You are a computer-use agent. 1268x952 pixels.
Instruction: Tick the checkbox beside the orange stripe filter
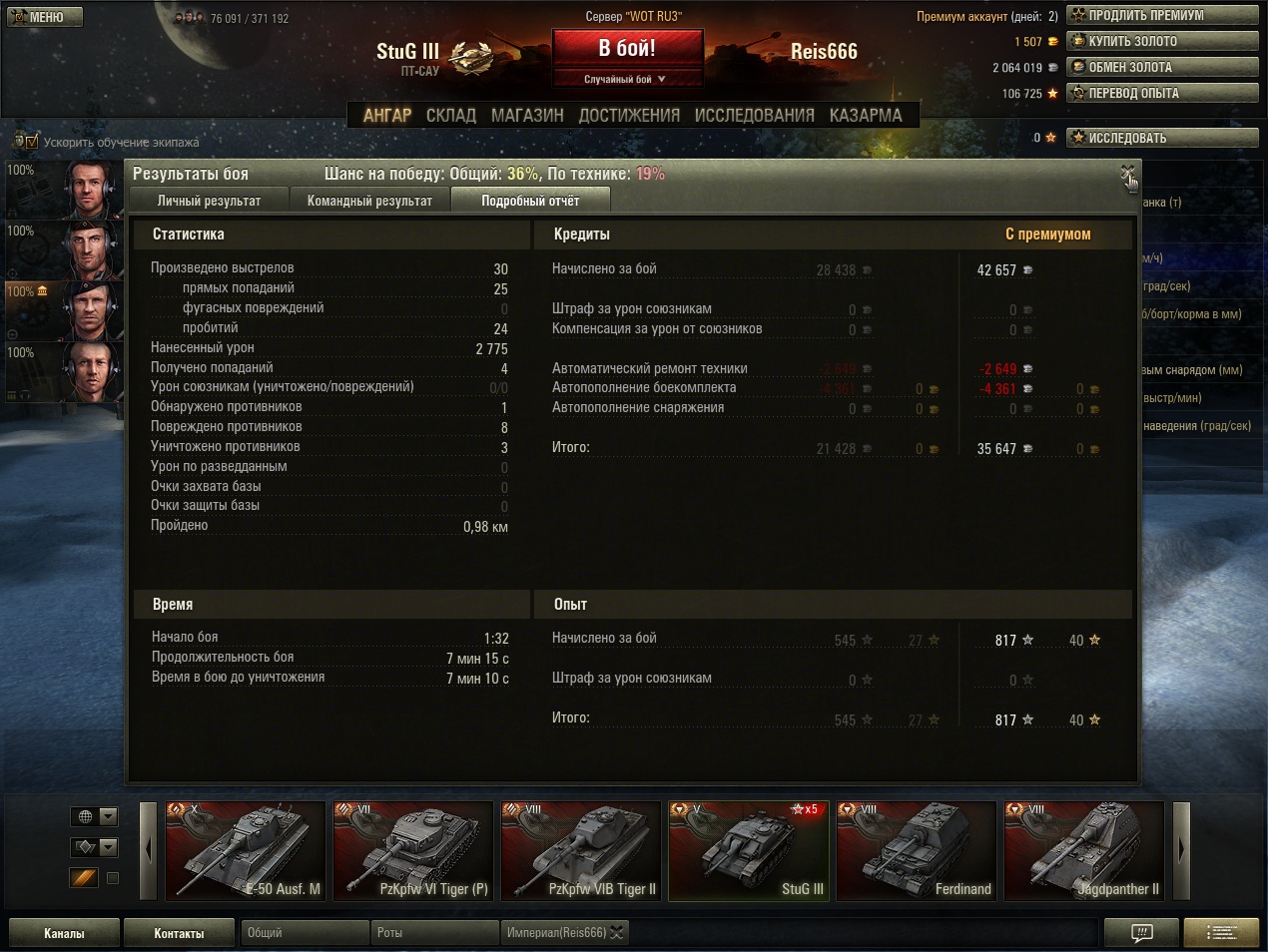click(113, 878)
